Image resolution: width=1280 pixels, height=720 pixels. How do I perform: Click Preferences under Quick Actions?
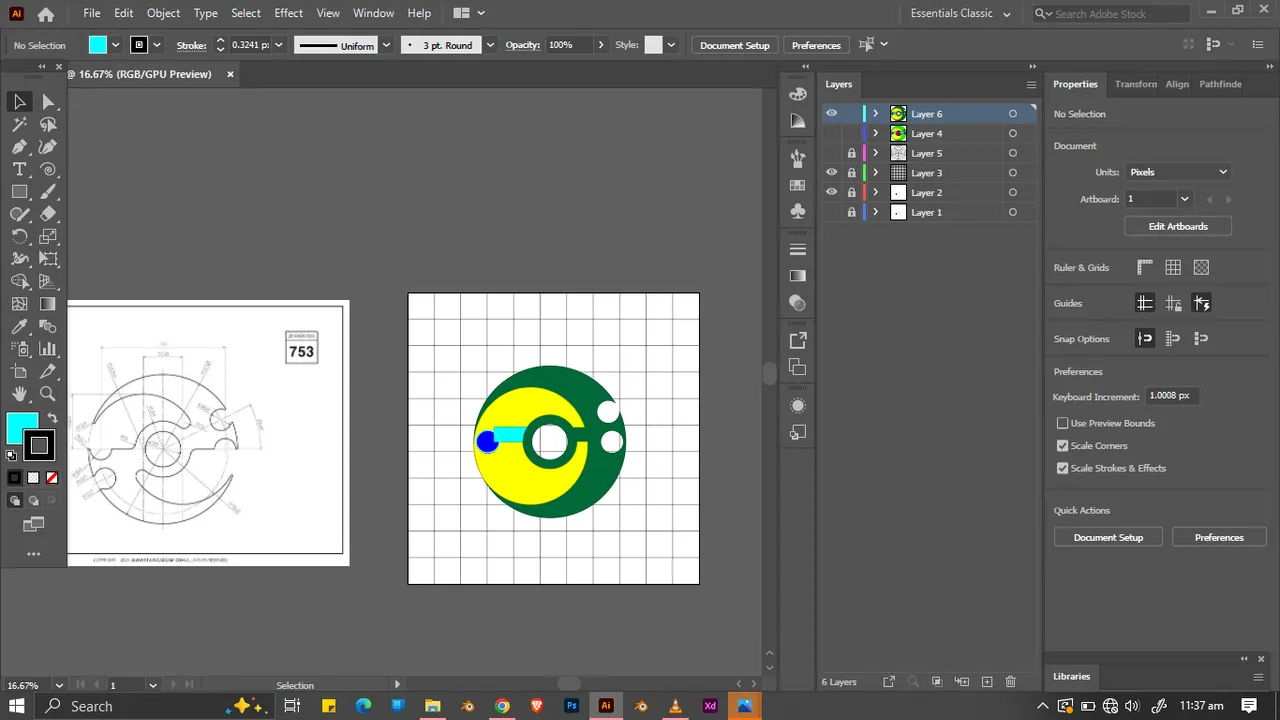(x=1219, y=537)
